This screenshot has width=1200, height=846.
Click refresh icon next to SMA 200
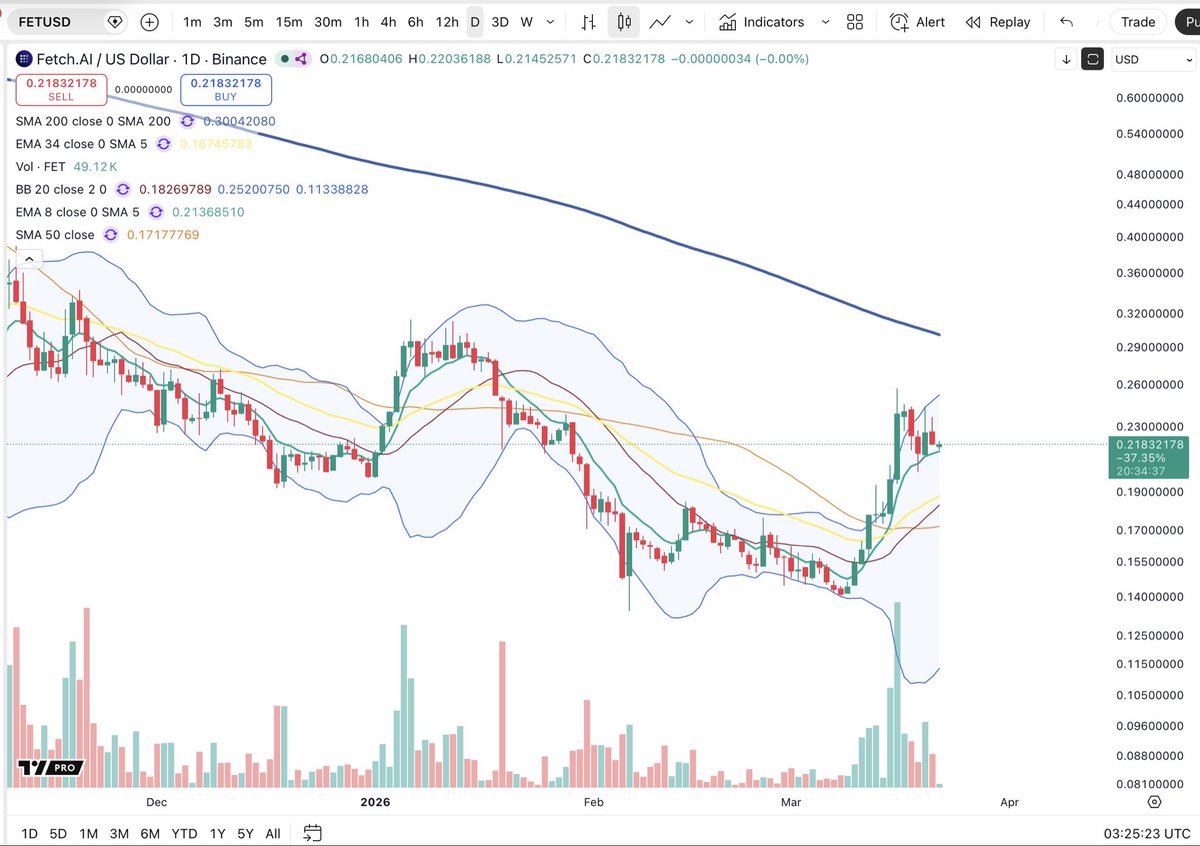[188, 121]
